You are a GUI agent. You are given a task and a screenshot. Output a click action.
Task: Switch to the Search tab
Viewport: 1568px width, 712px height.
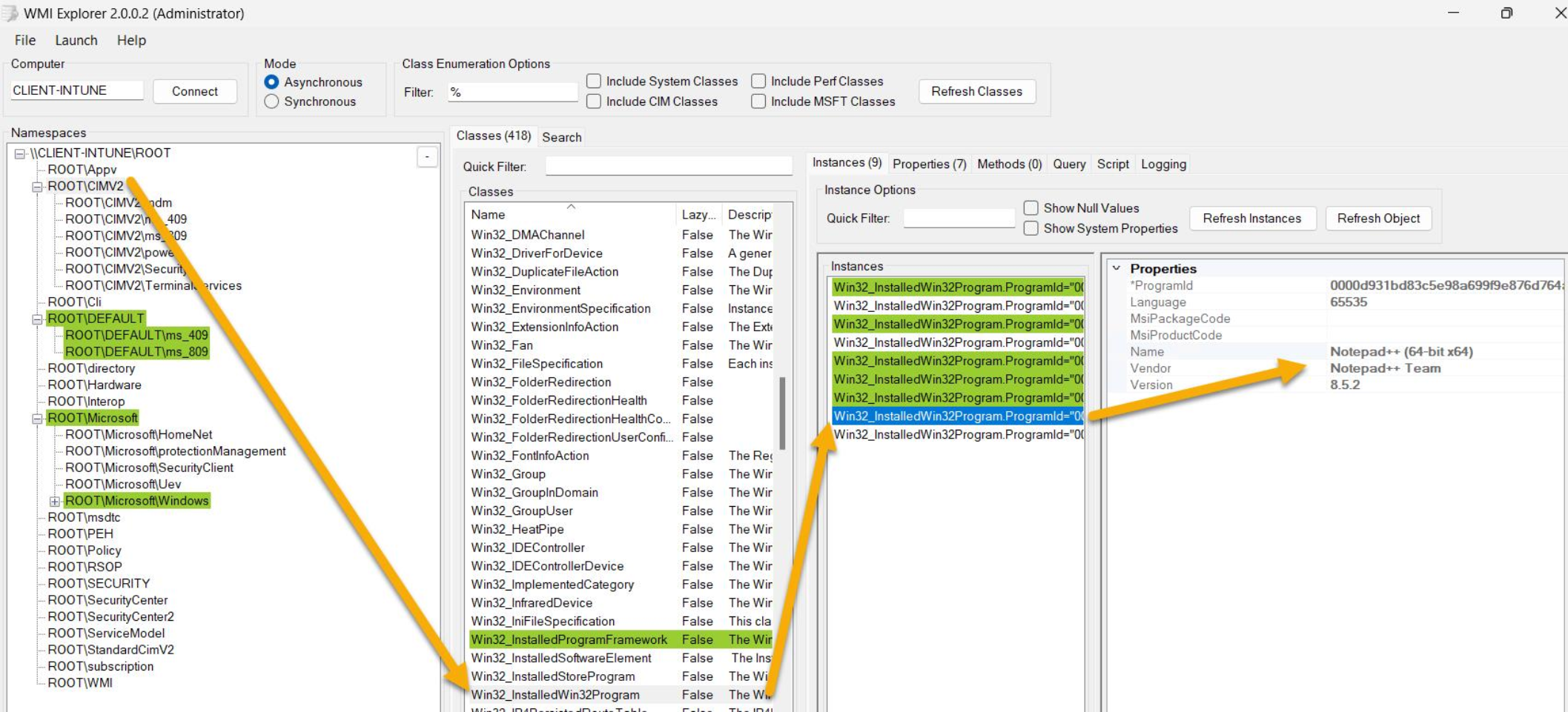click(562, 137)
